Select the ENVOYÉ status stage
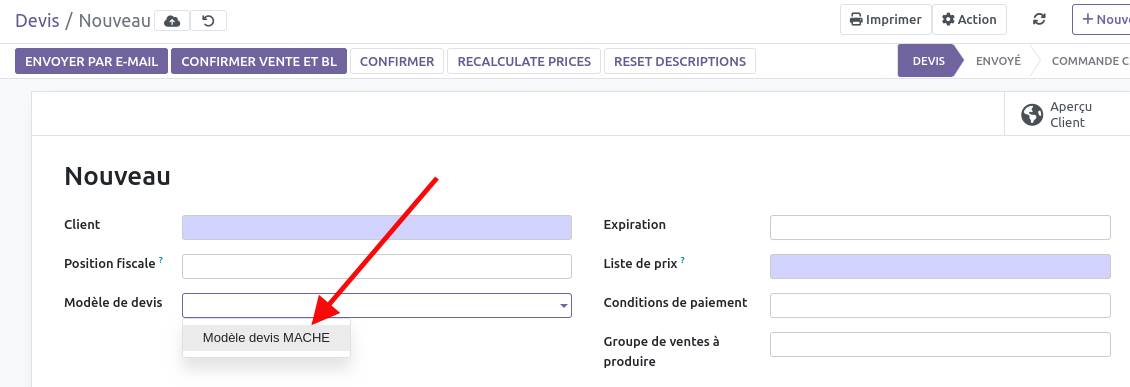Image resolution: width=1130 pixels, height=387 pixels. pos(998,61)
